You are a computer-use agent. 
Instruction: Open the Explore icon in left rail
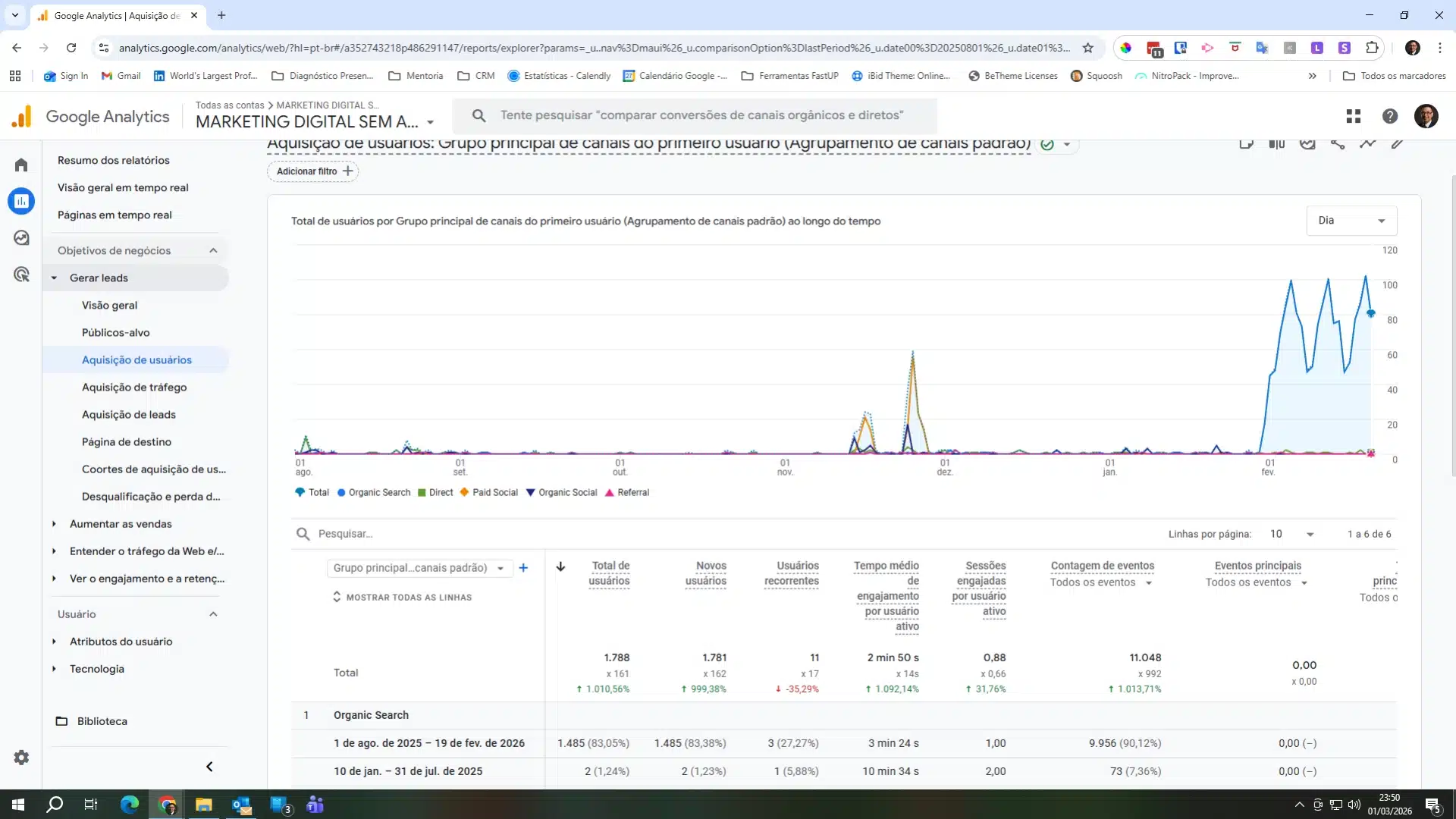click(21, 238)
